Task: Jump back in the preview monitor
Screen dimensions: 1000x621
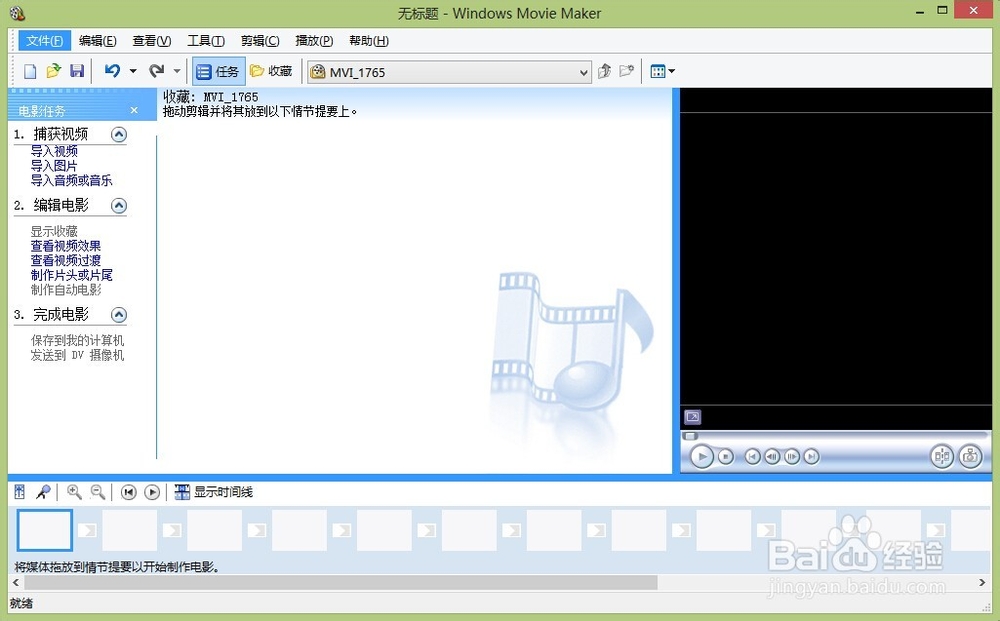Action: [753, 457]
